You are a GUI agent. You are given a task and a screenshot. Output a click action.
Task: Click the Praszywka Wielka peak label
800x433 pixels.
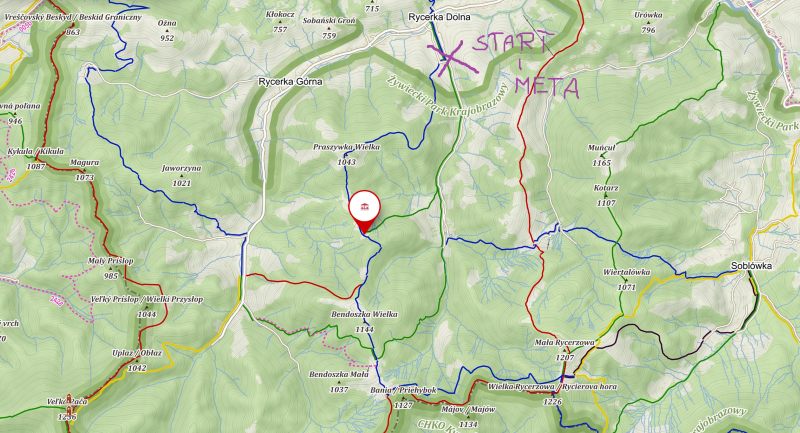pos(346,154)
